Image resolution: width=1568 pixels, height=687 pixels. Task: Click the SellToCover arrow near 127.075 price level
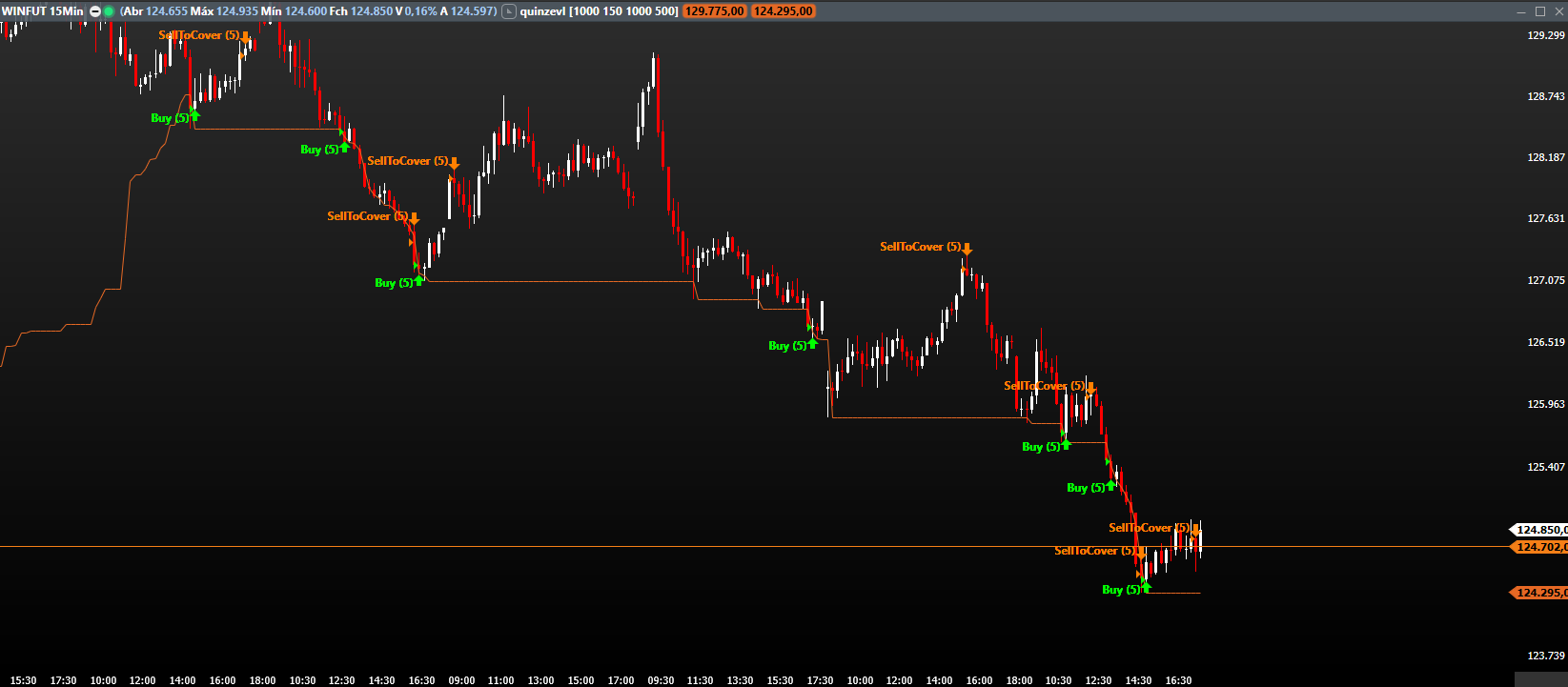[967, 249]
